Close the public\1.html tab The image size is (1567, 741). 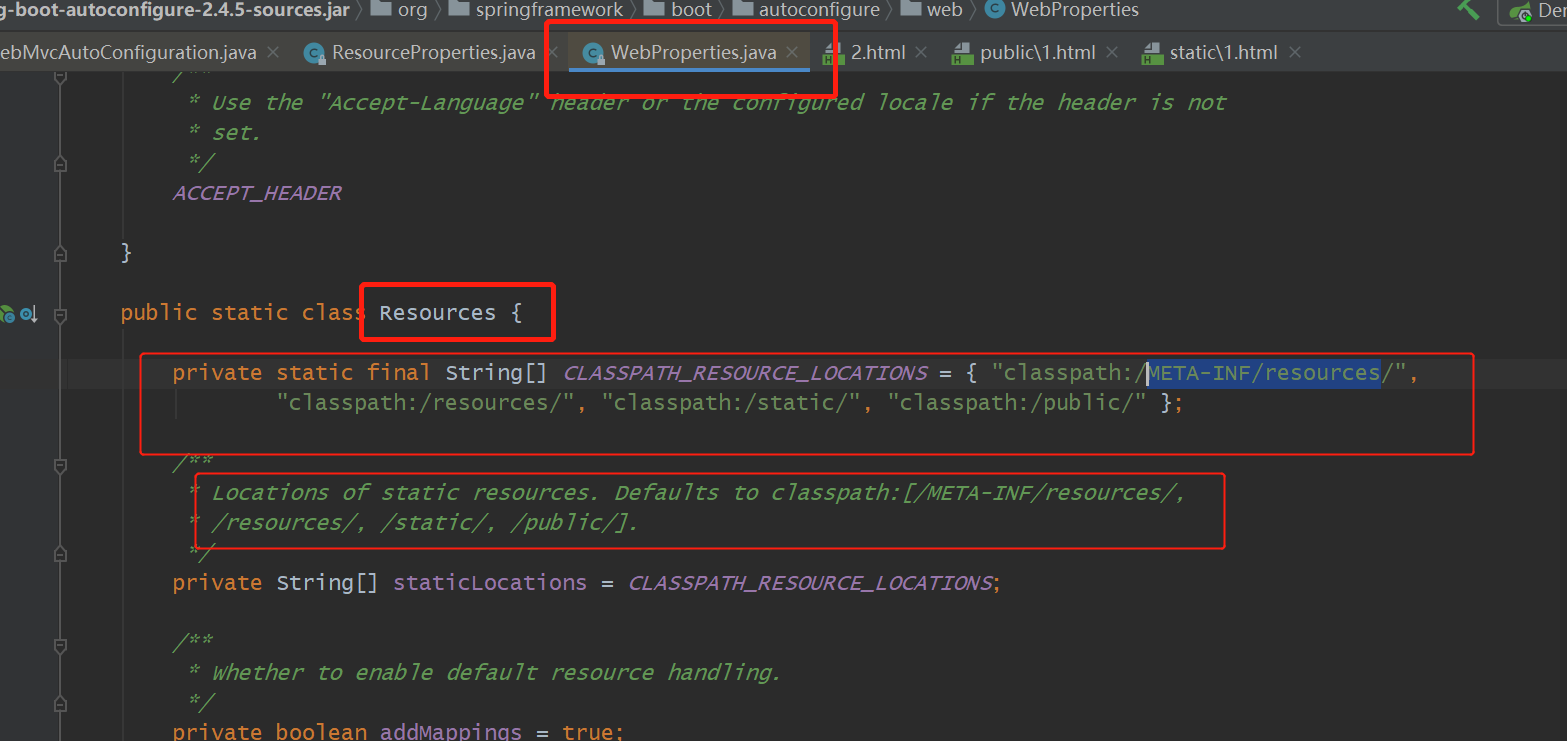coord(1112,52)
